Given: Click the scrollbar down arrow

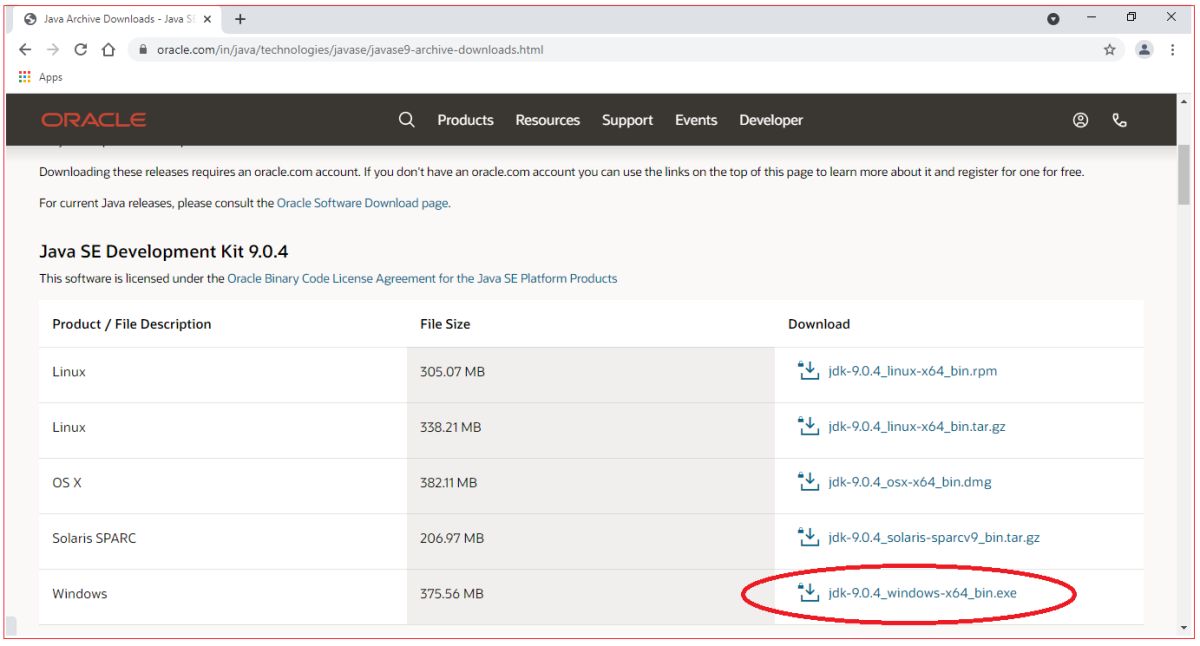Looking at the screenshot, I should pos(1184,626).
